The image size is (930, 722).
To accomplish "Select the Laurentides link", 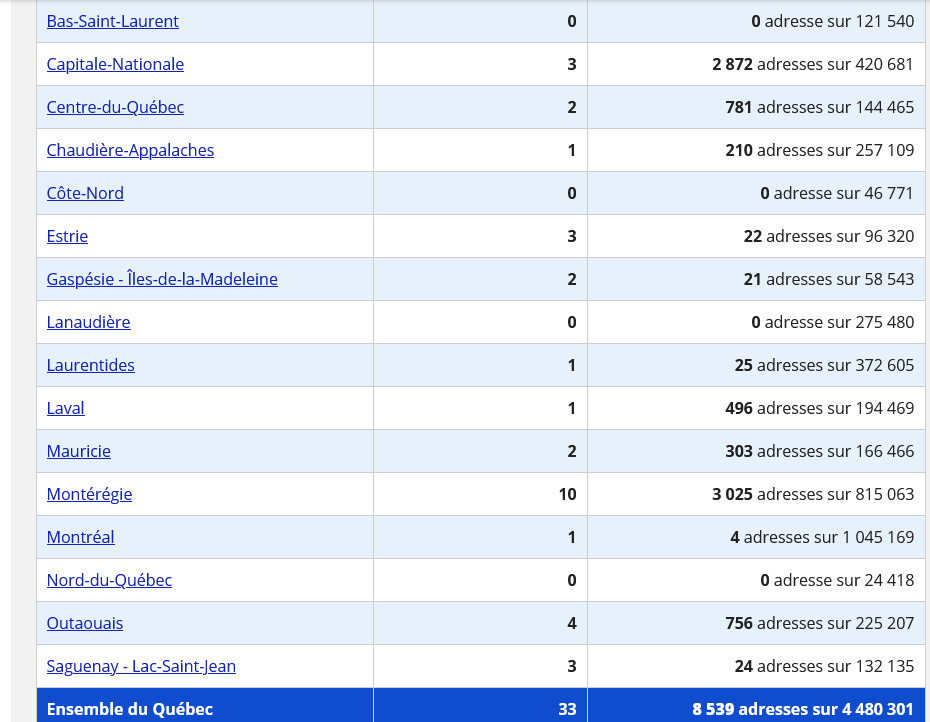I will [90, 365].
